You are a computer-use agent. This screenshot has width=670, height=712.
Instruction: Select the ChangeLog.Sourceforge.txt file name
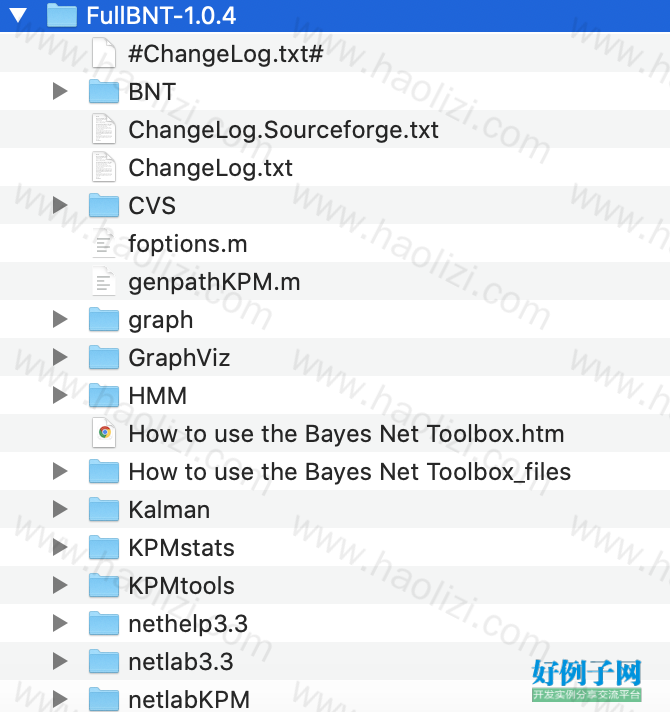click(x=283, y=130)
